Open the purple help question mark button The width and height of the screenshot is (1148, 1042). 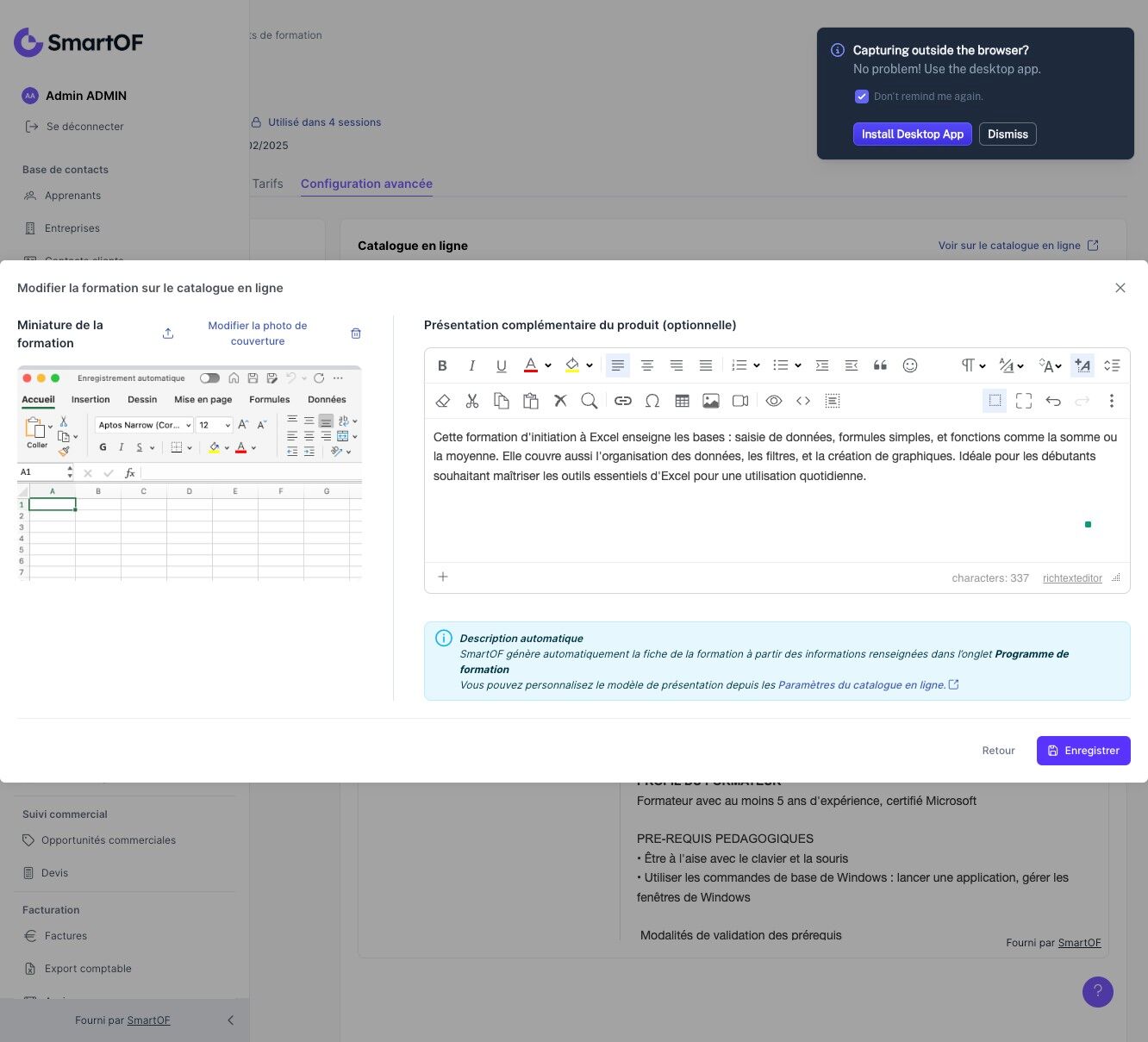point(1098,991)
